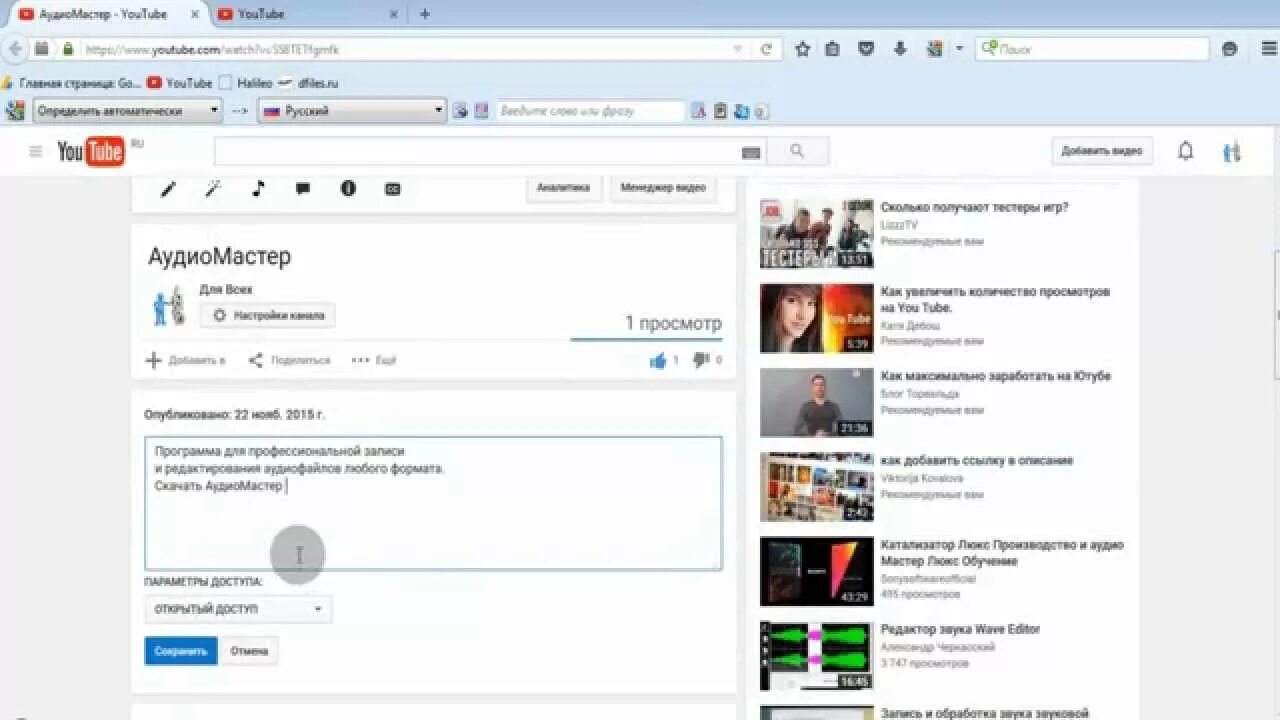Reload the page in address bar
The height and width of the screenshot is (720, 1280).
766,49
